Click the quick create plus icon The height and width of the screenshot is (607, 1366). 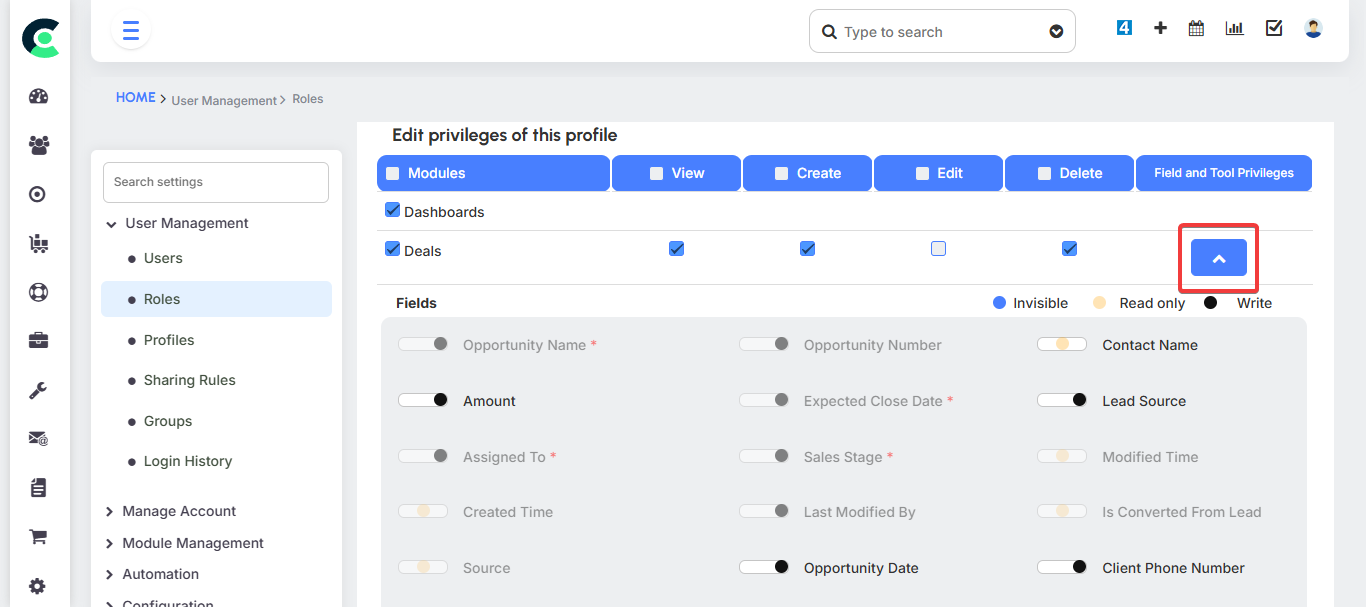click(x=1160, y=29)
